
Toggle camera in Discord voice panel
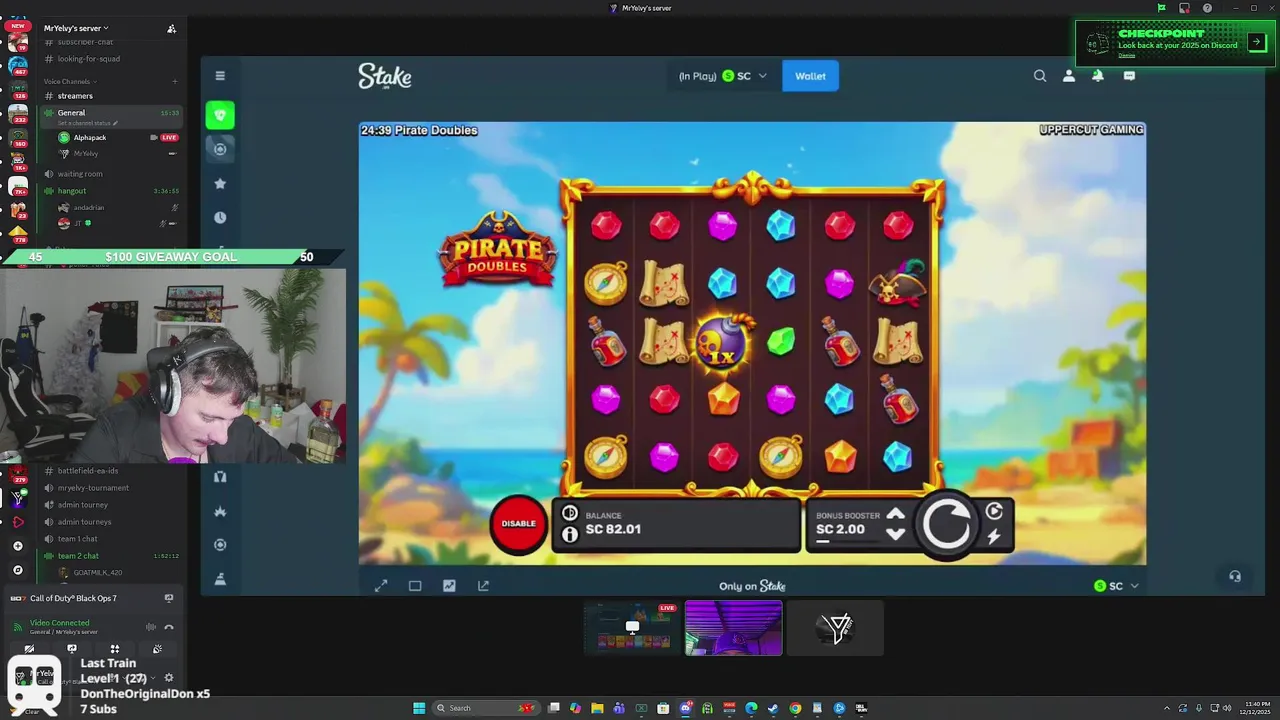29,649
